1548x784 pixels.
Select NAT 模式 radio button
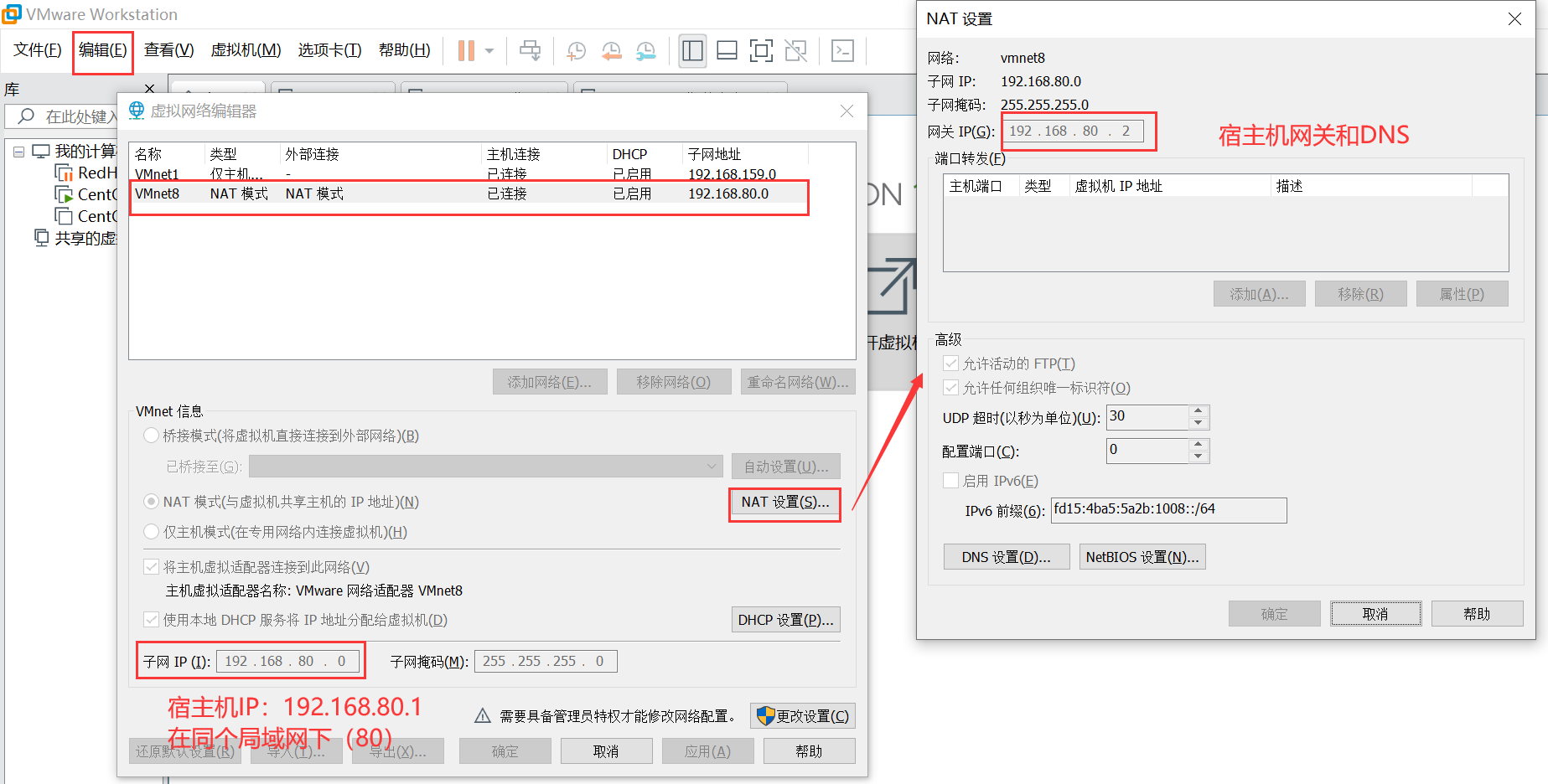pos(151,502)
